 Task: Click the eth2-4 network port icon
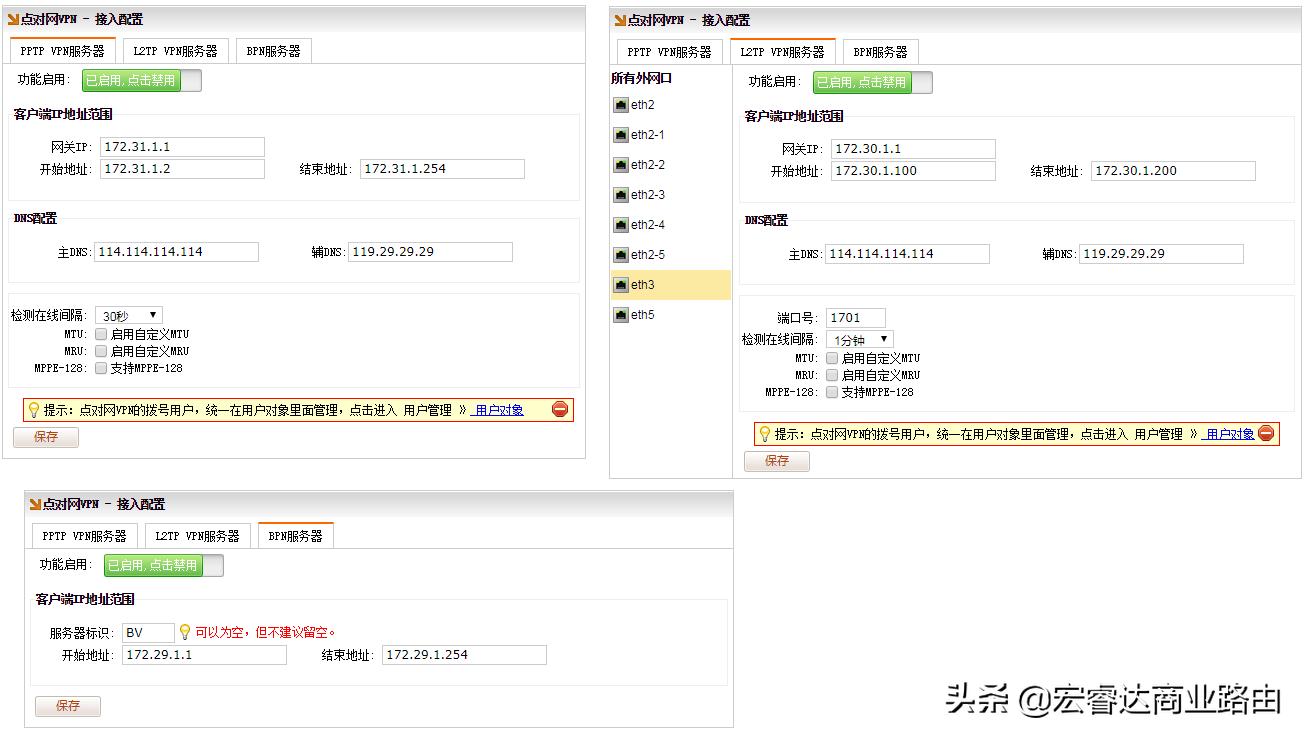[622, 224]
